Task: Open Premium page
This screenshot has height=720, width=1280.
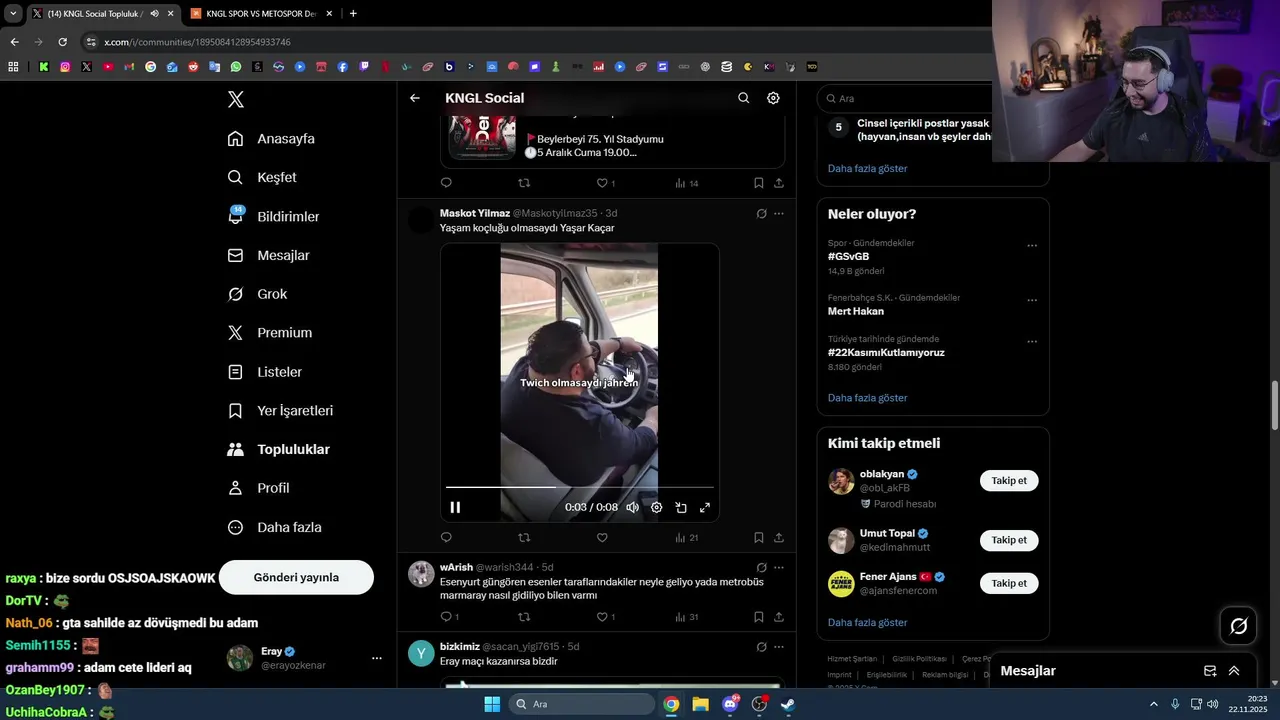Action: click(x=269, y=333)
